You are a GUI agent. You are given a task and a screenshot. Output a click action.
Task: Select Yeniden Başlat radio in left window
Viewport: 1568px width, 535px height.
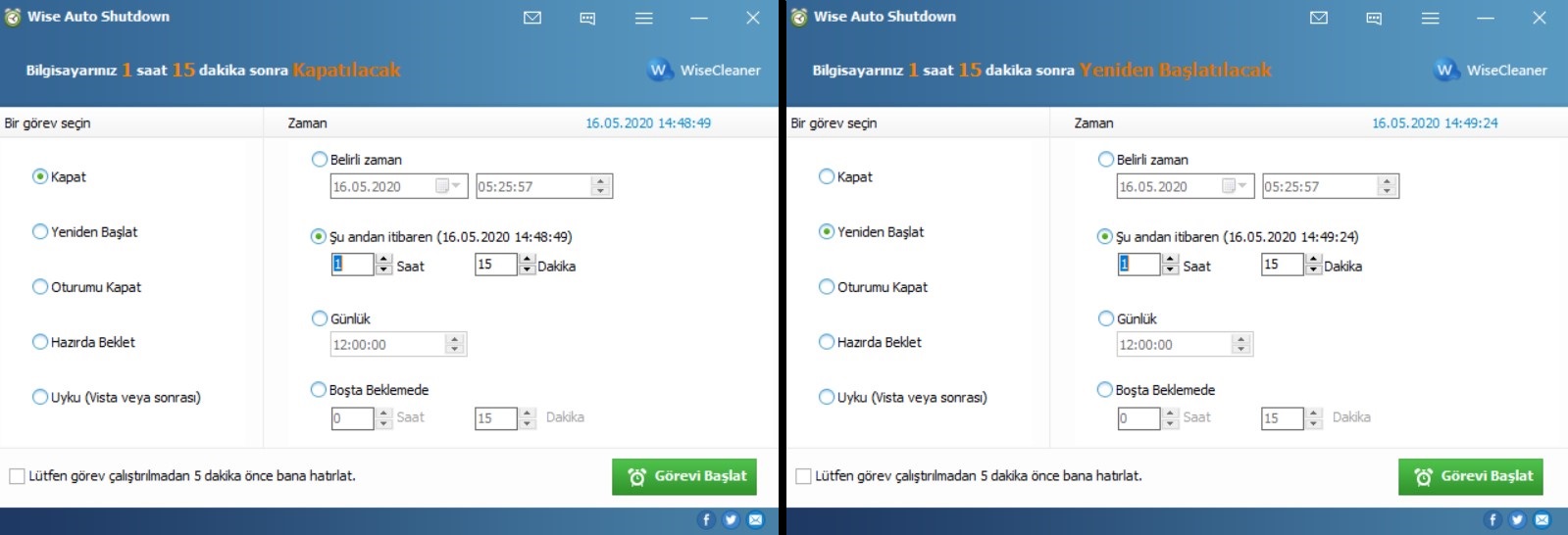tap(40, 231)
